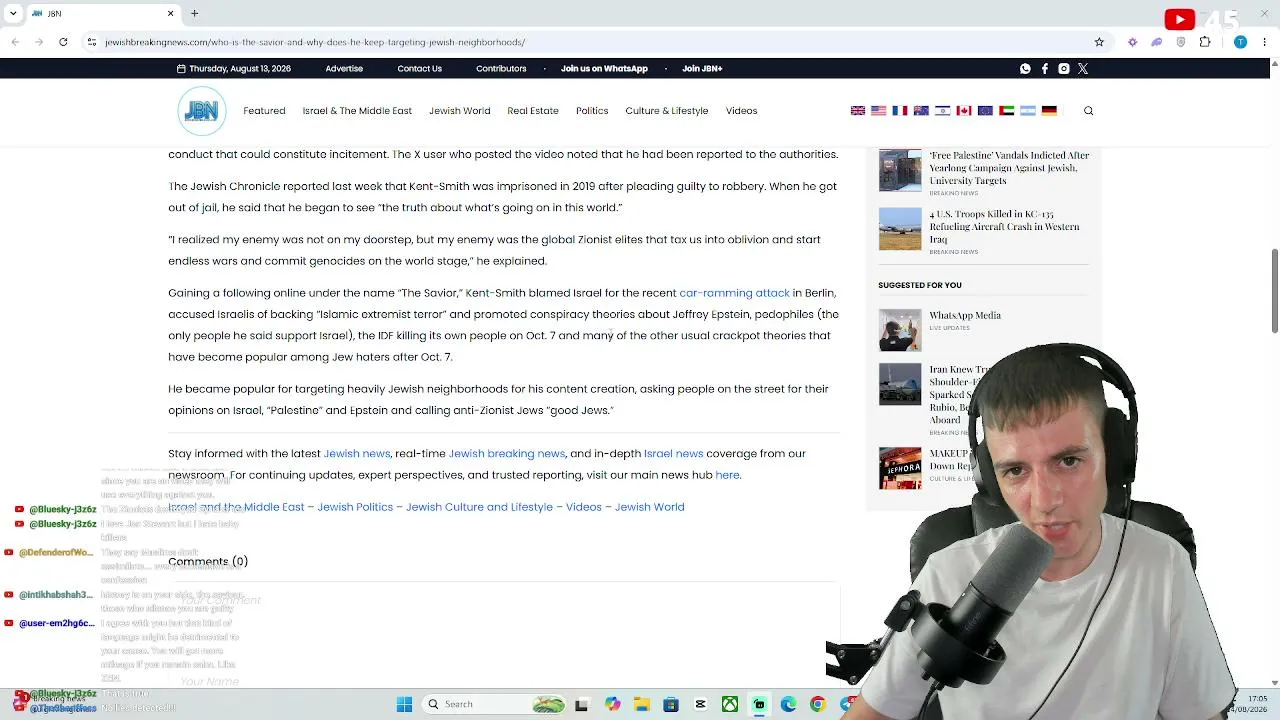Open the Jewish World footer link
1280x720 pixels.
pos(649,507)
